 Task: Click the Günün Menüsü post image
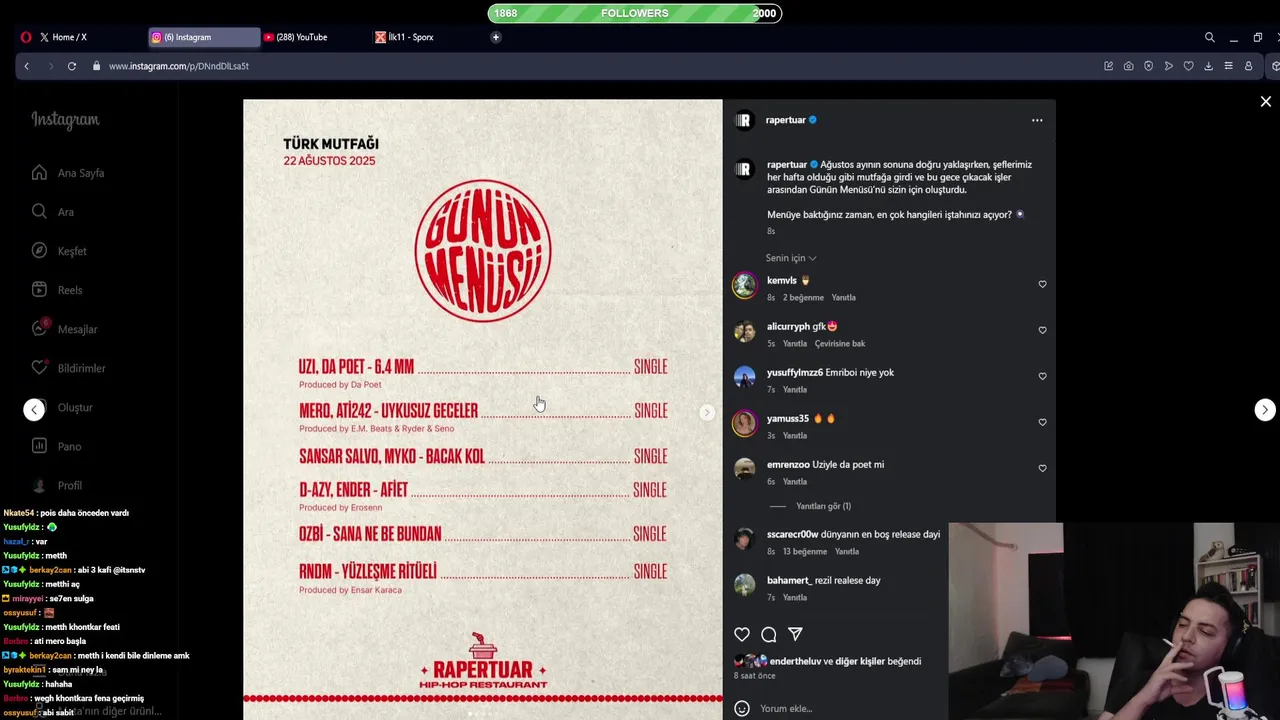tap(482, 409)
